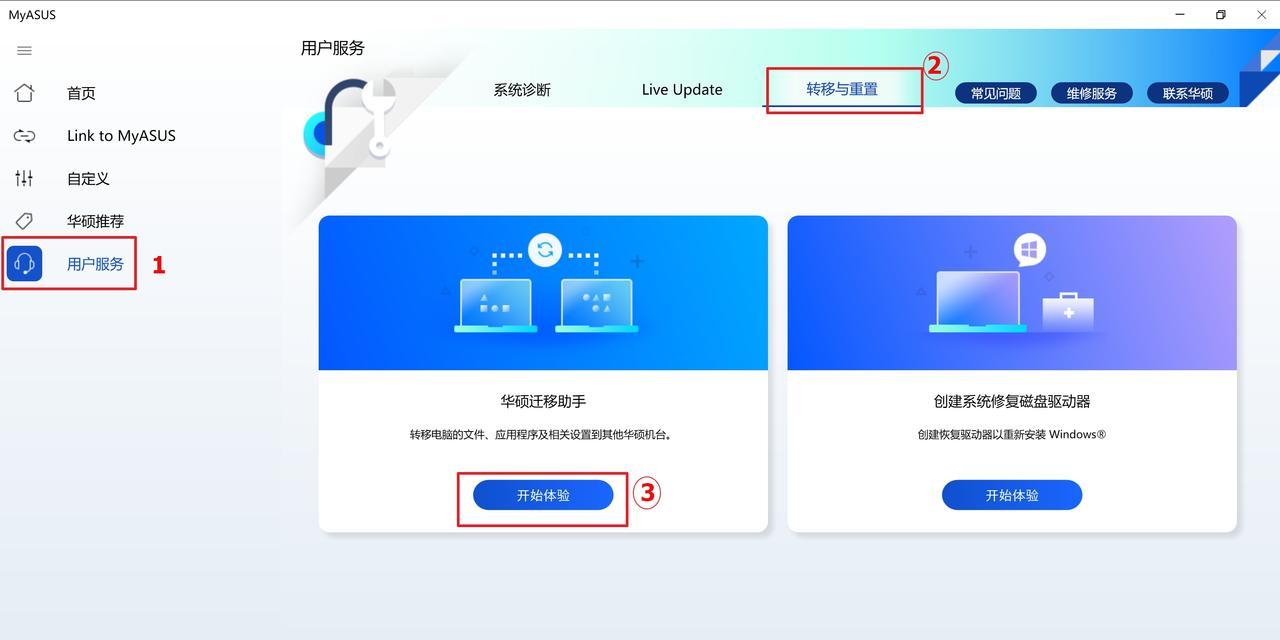This screenshot has width=1280, height=640.
Task: Start 华硕迁移助手 with 开始体验
Action: [x=543, y=495]
